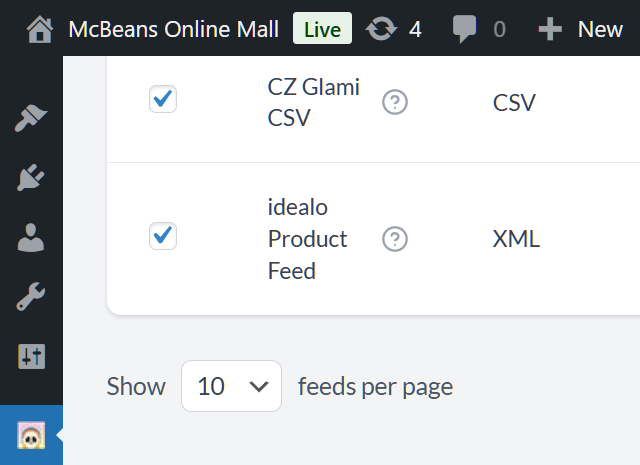Screen dimensions: 640x465
Task: Open the comments bubble icon
Action: [464, 29]
